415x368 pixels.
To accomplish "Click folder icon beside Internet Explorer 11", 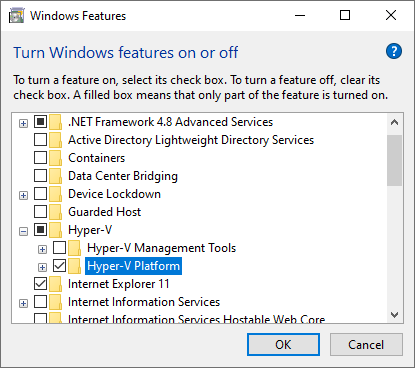I will [55, 284].
